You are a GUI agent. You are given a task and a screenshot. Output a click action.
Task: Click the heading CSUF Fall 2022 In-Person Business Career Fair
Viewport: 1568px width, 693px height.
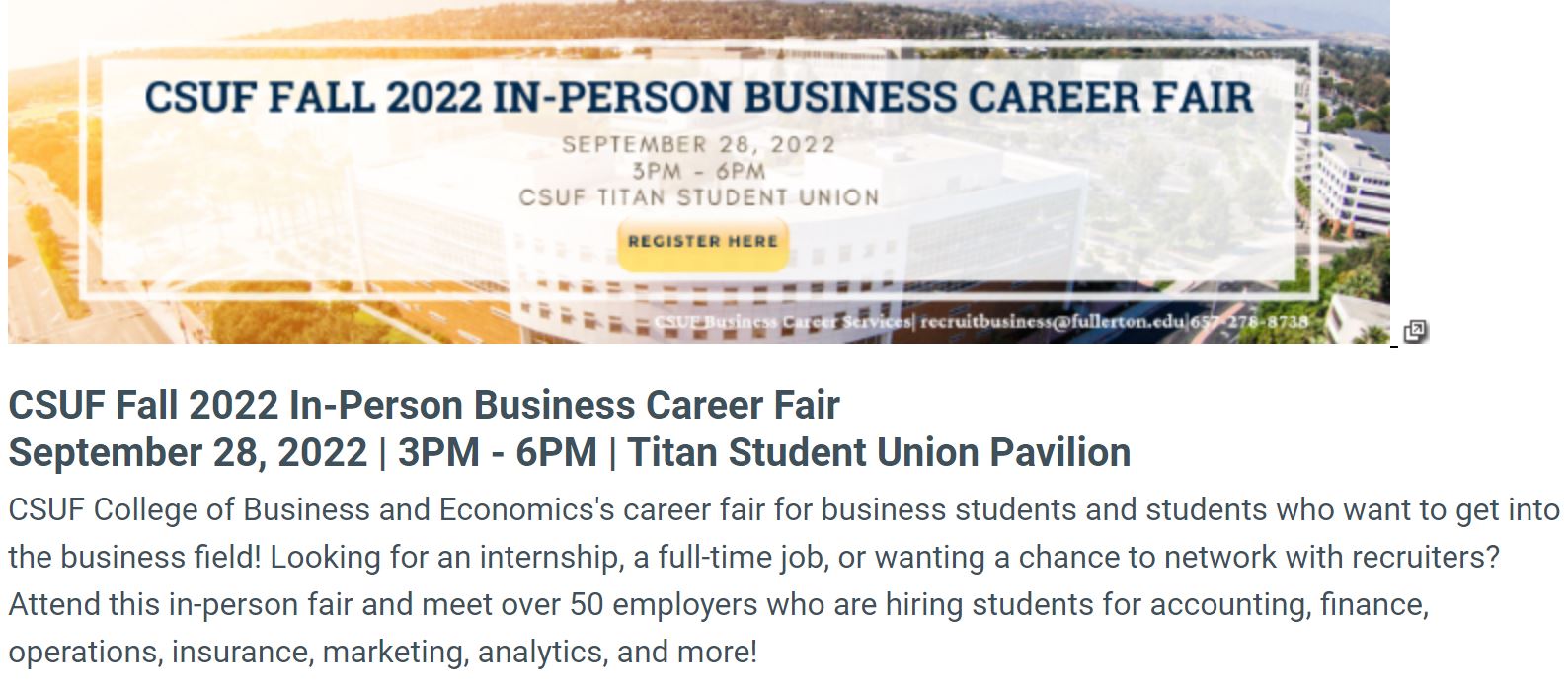[x=424, y=405]
